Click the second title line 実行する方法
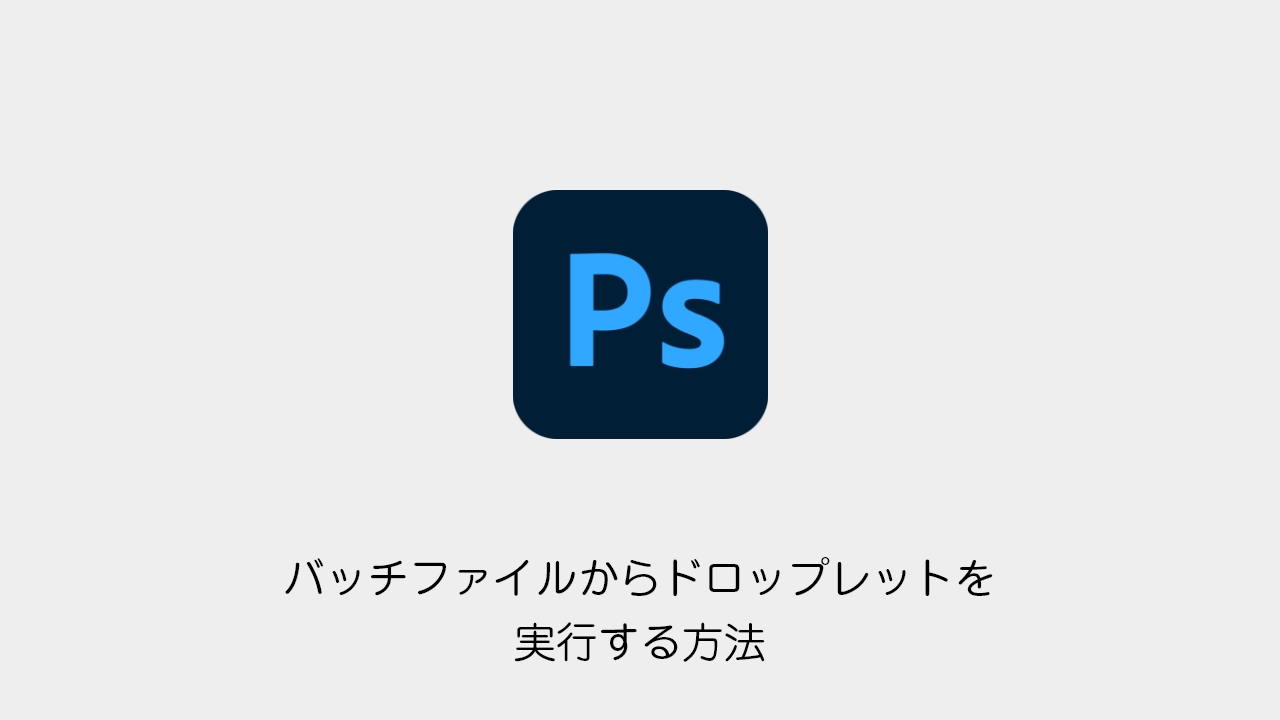The image size is (1280, 720). (x=640, y=643)
